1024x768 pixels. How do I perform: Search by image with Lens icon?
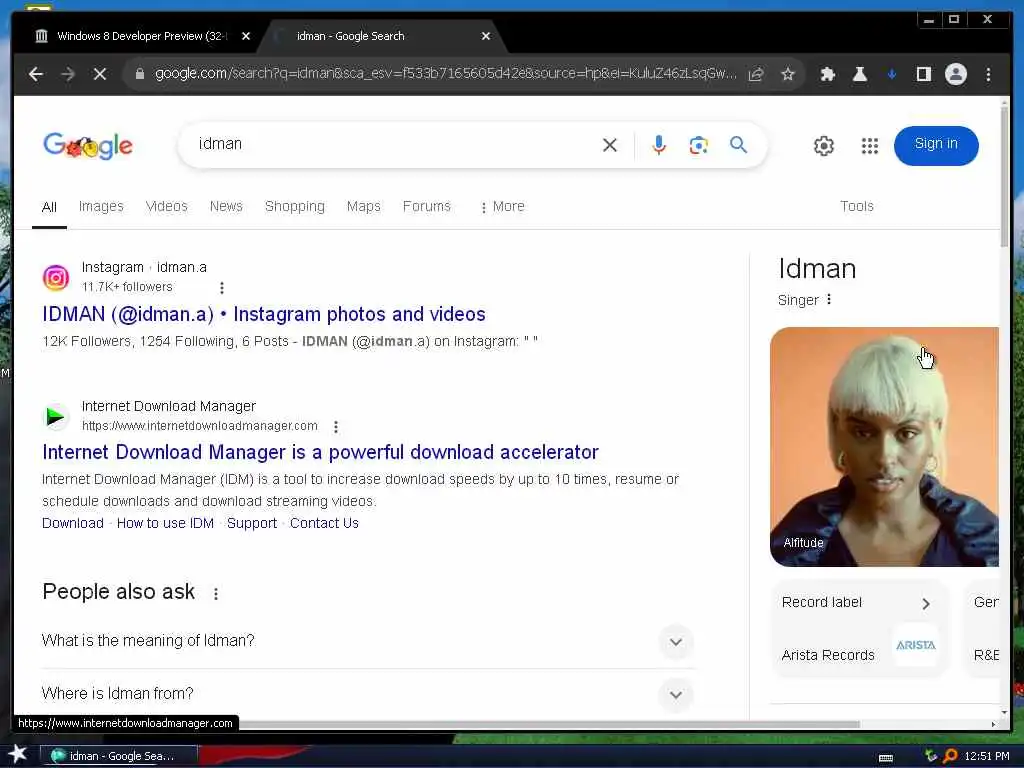point(698,145)
